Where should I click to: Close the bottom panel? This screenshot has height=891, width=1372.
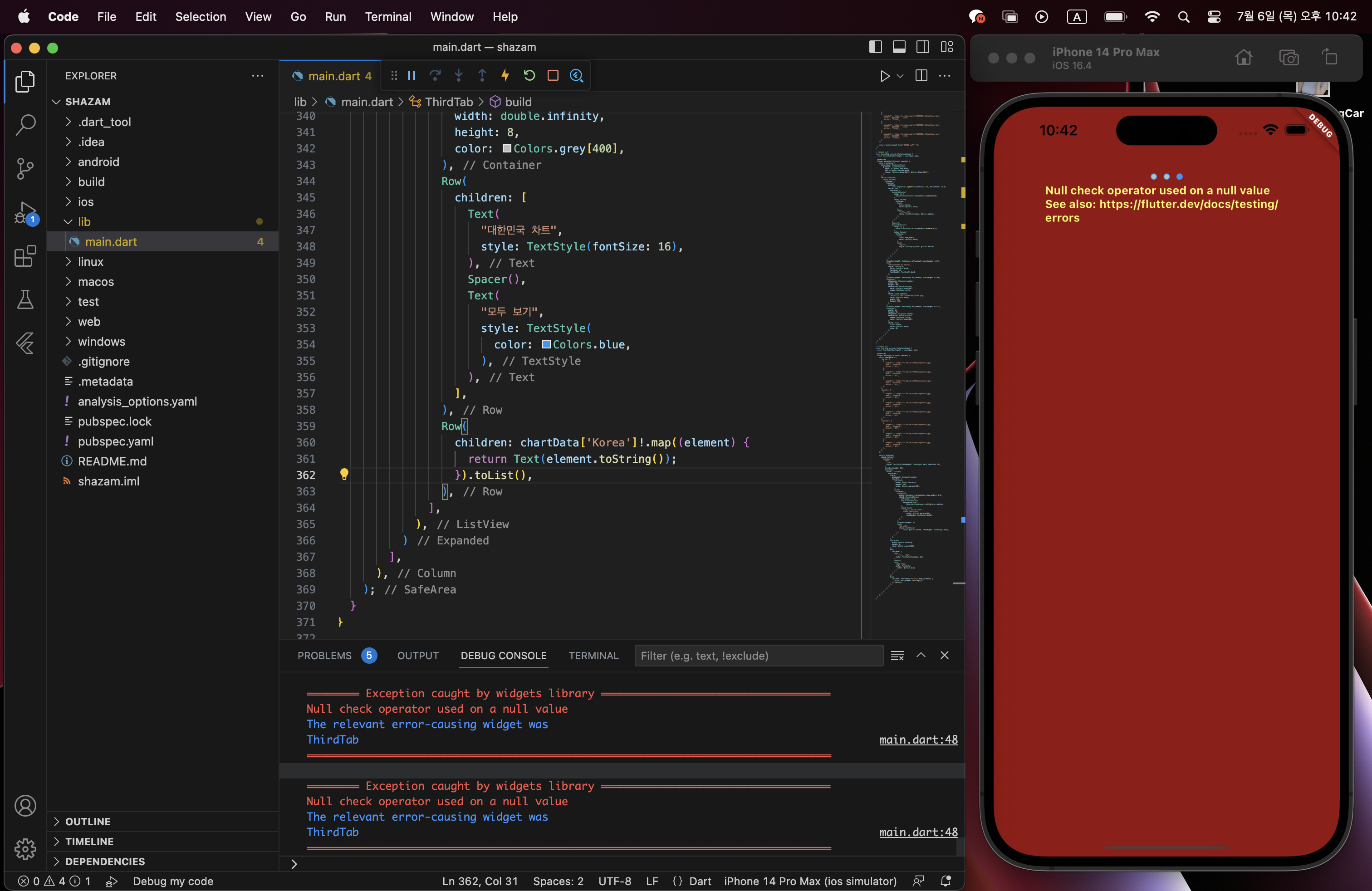944,655
